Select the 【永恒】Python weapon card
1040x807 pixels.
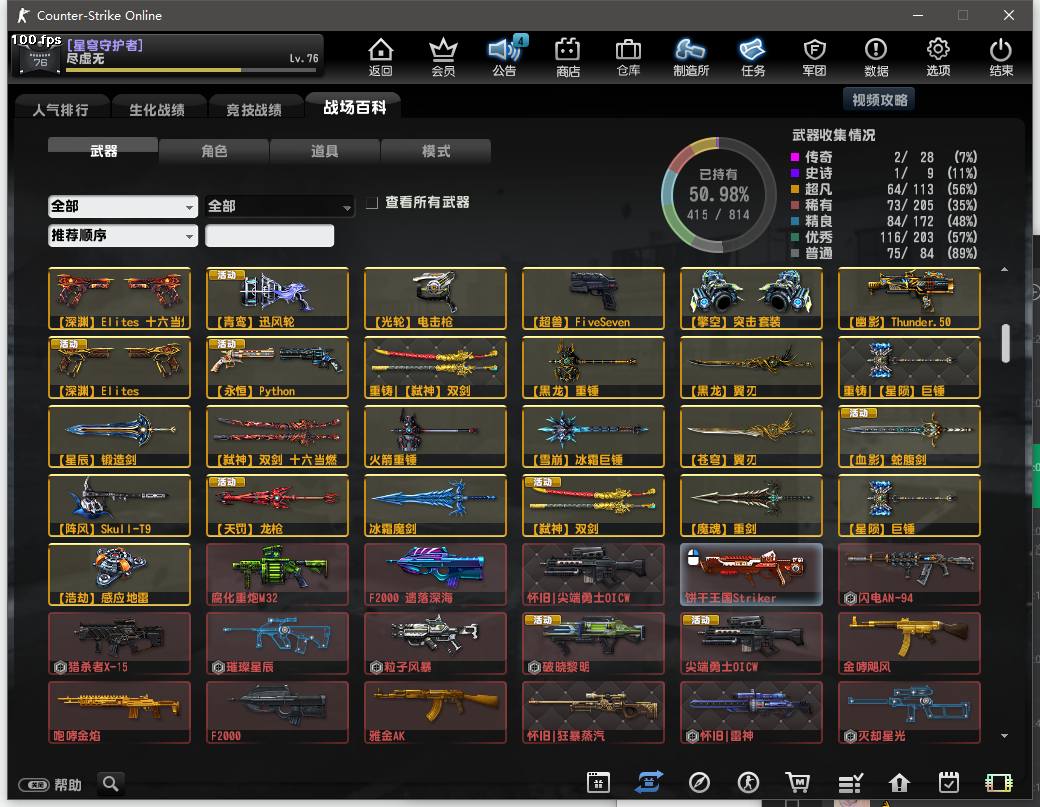[277, 367]
